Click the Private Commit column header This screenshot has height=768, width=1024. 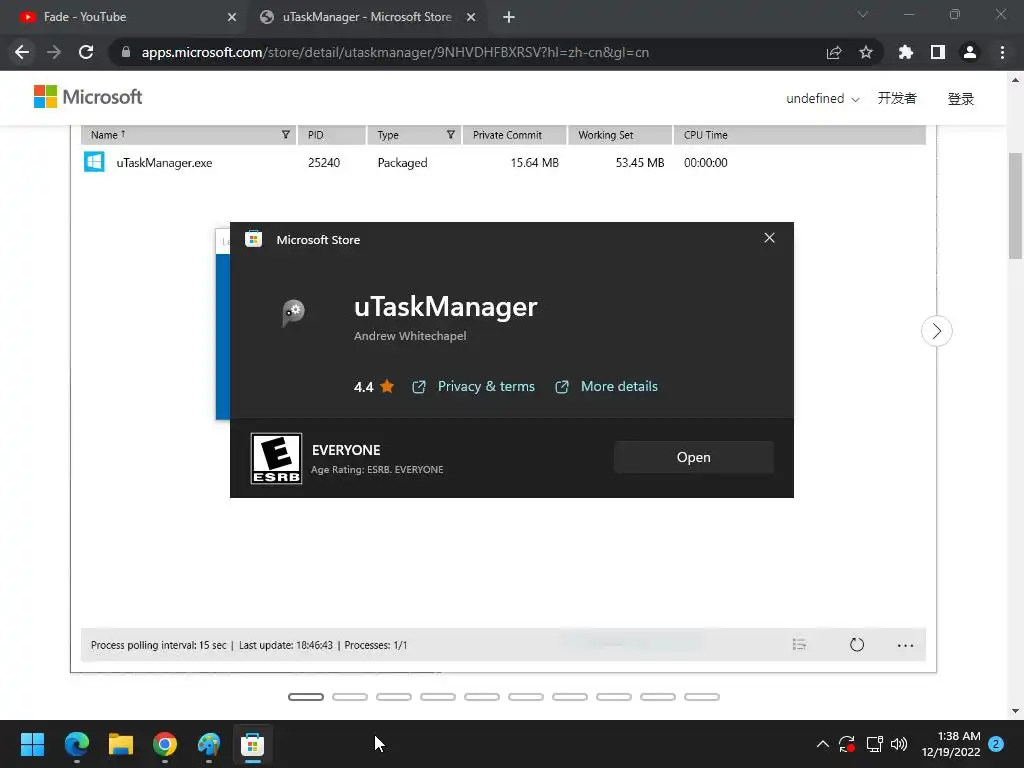pos(515,135)
